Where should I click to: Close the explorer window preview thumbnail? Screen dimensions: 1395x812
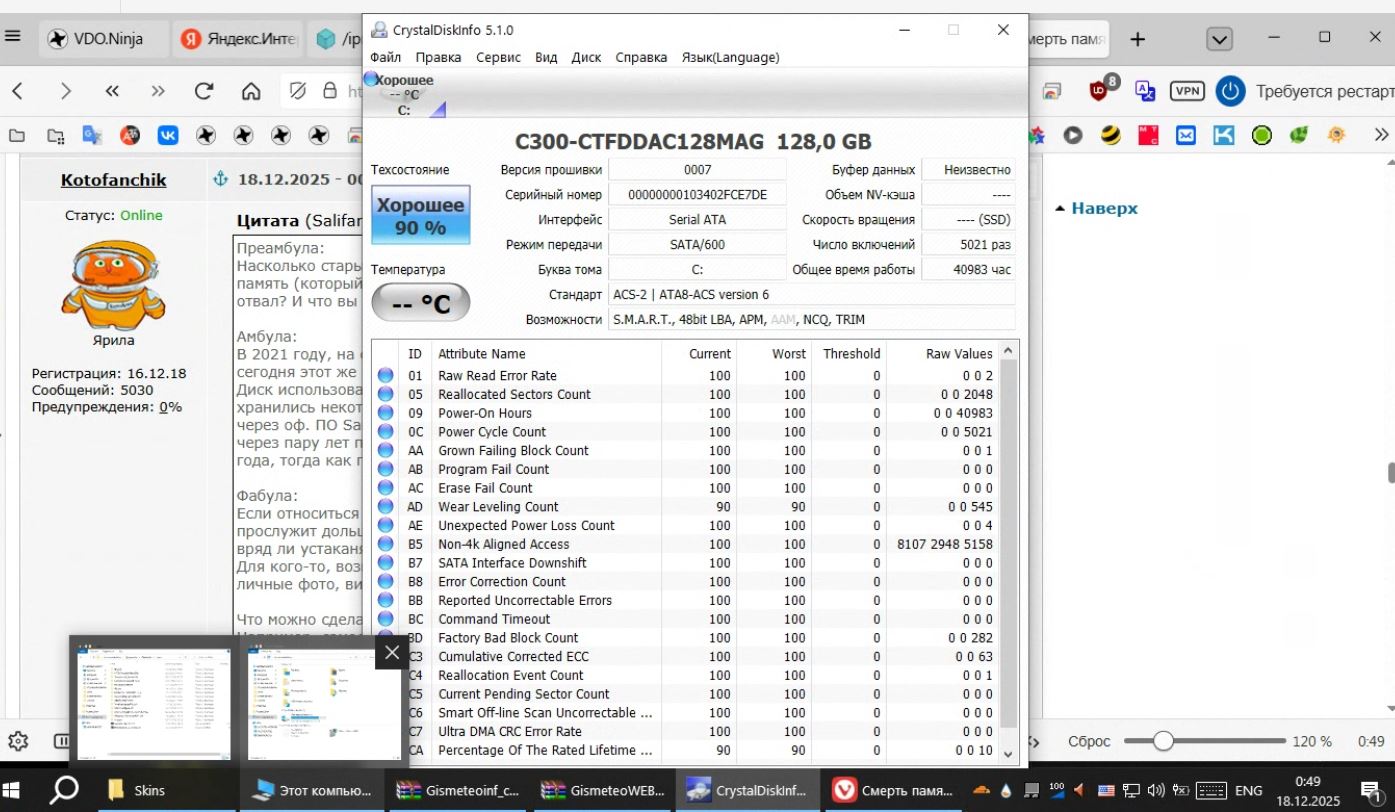[x=392, y=652]
